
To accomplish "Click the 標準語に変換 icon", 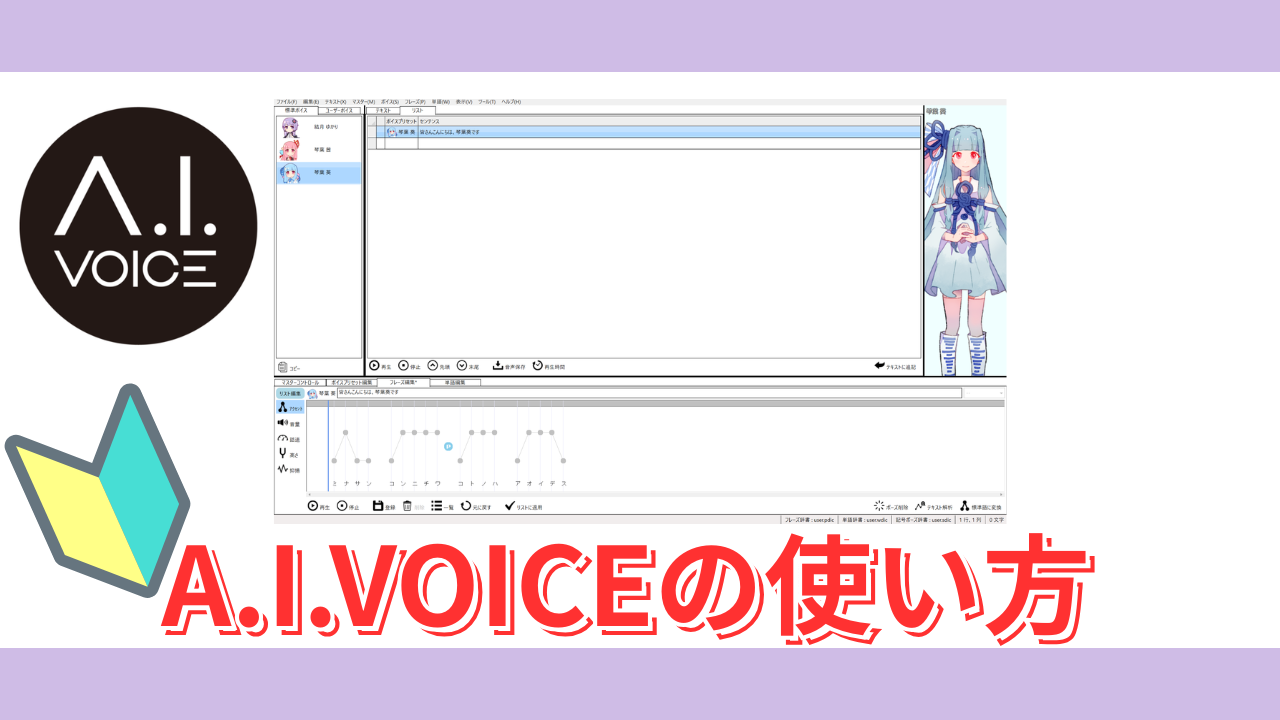I will click(965, 506).
